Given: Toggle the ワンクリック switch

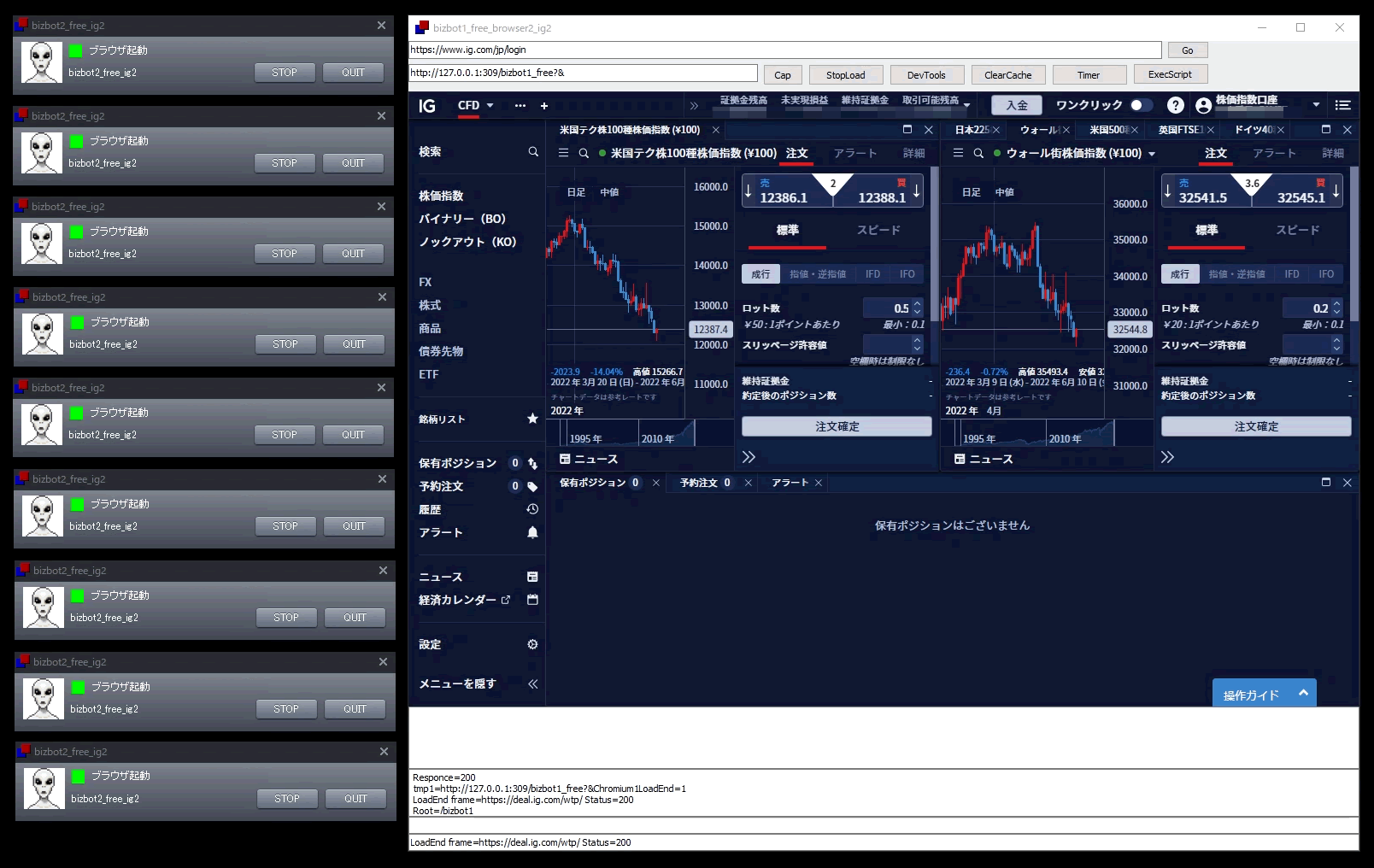Looking at the screenshot, I should [x=1140, y=105].
